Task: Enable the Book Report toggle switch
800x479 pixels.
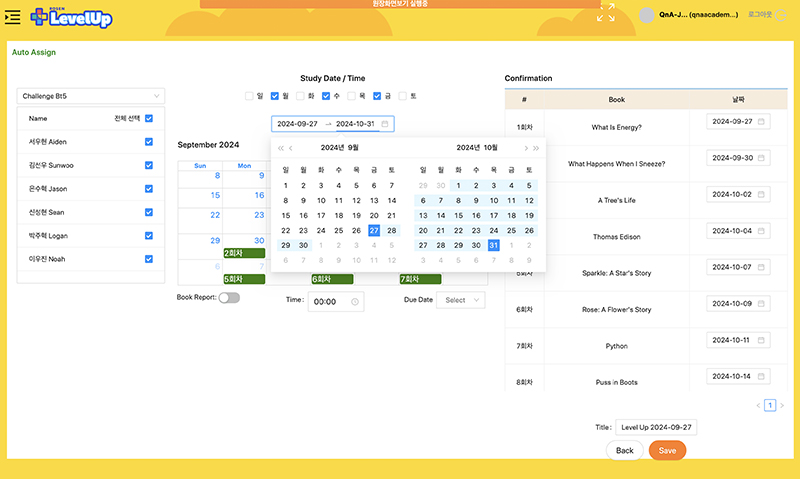Action: 229,298
